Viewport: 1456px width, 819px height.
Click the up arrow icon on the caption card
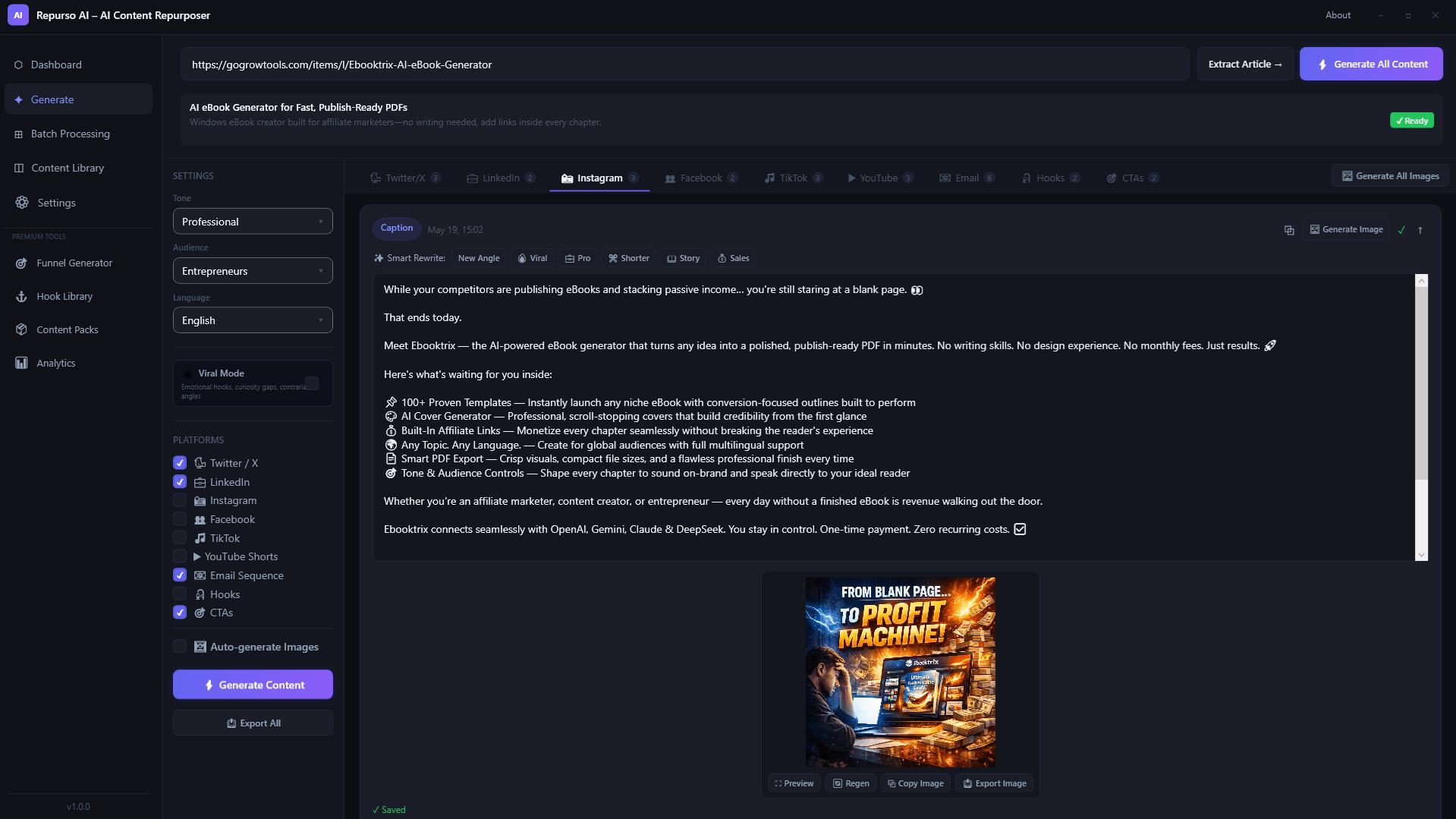coord(1420,230)
